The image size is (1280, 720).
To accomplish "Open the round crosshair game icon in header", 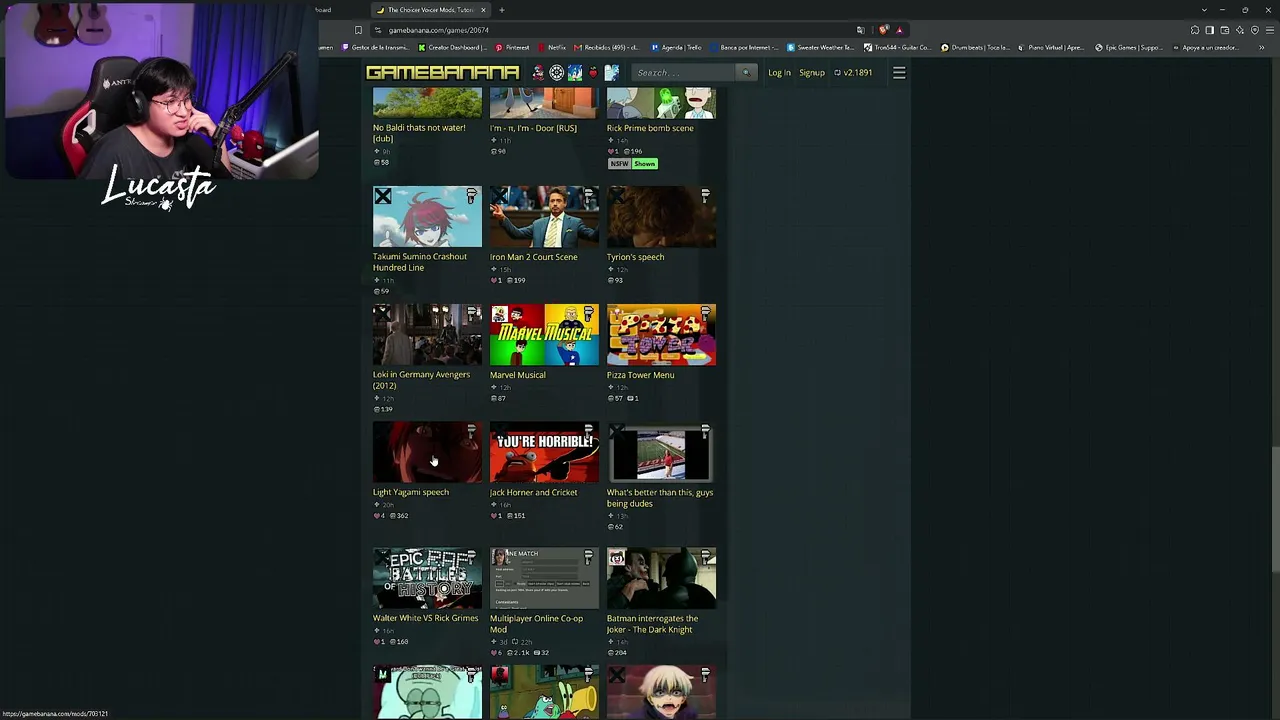I will pyautogui.click(x=556, y=73).
